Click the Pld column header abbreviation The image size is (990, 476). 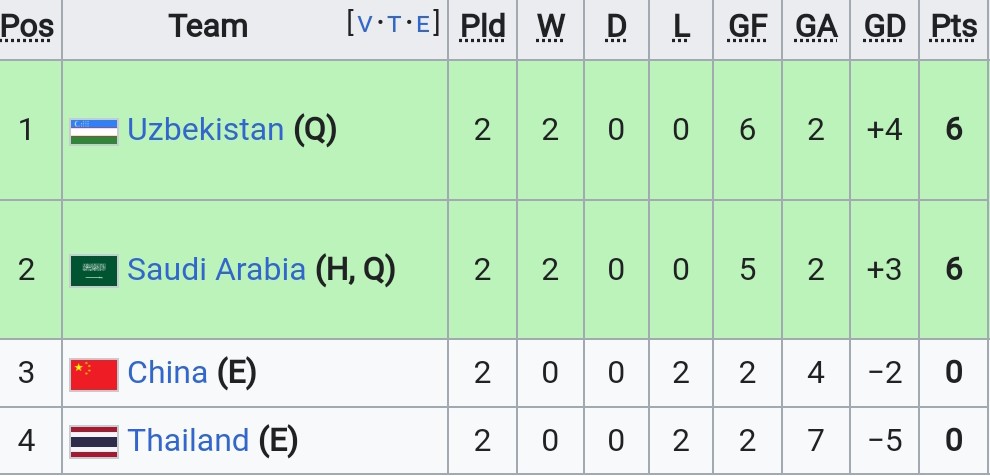point(482,26)
